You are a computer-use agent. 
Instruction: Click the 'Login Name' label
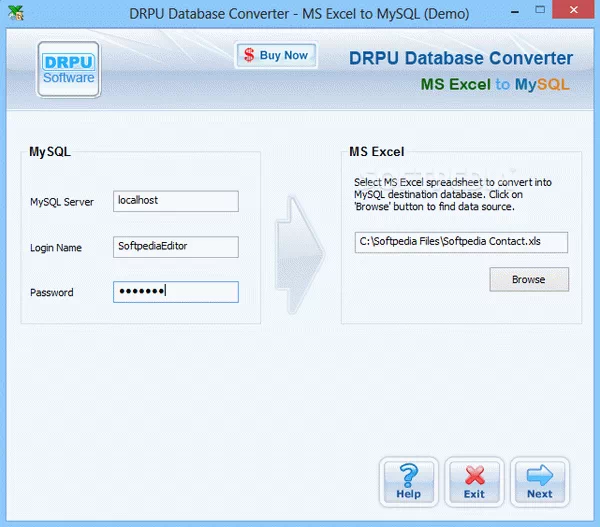point(56,248)
